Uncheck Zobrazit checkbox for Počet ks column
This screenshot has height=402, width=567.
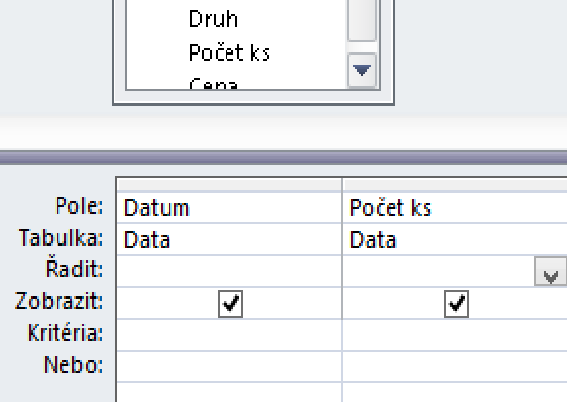point(456,304)
